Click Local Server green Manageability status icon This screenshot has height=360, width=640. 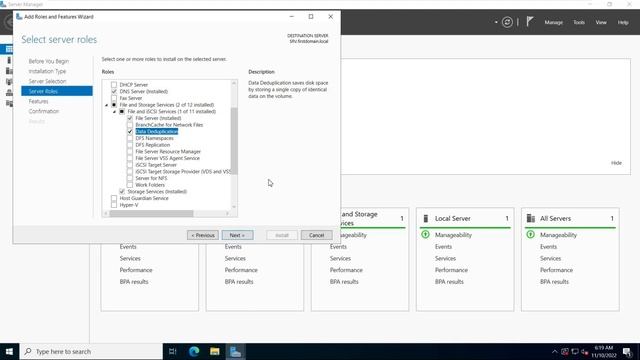point(425,235)
